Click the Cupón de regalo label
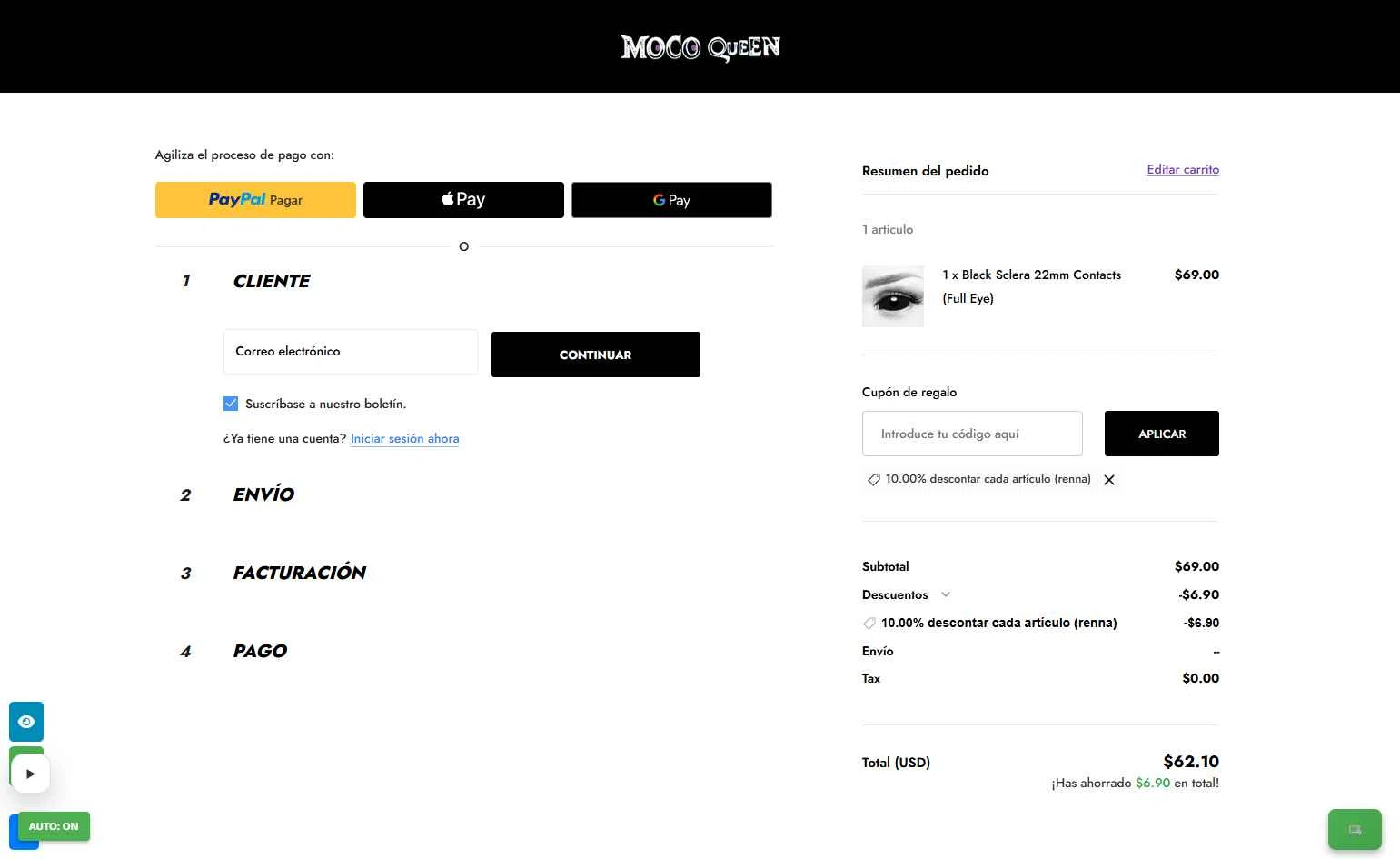This screenshot has height=859, width=1400. pyautogui.click(x=909, y=392)
